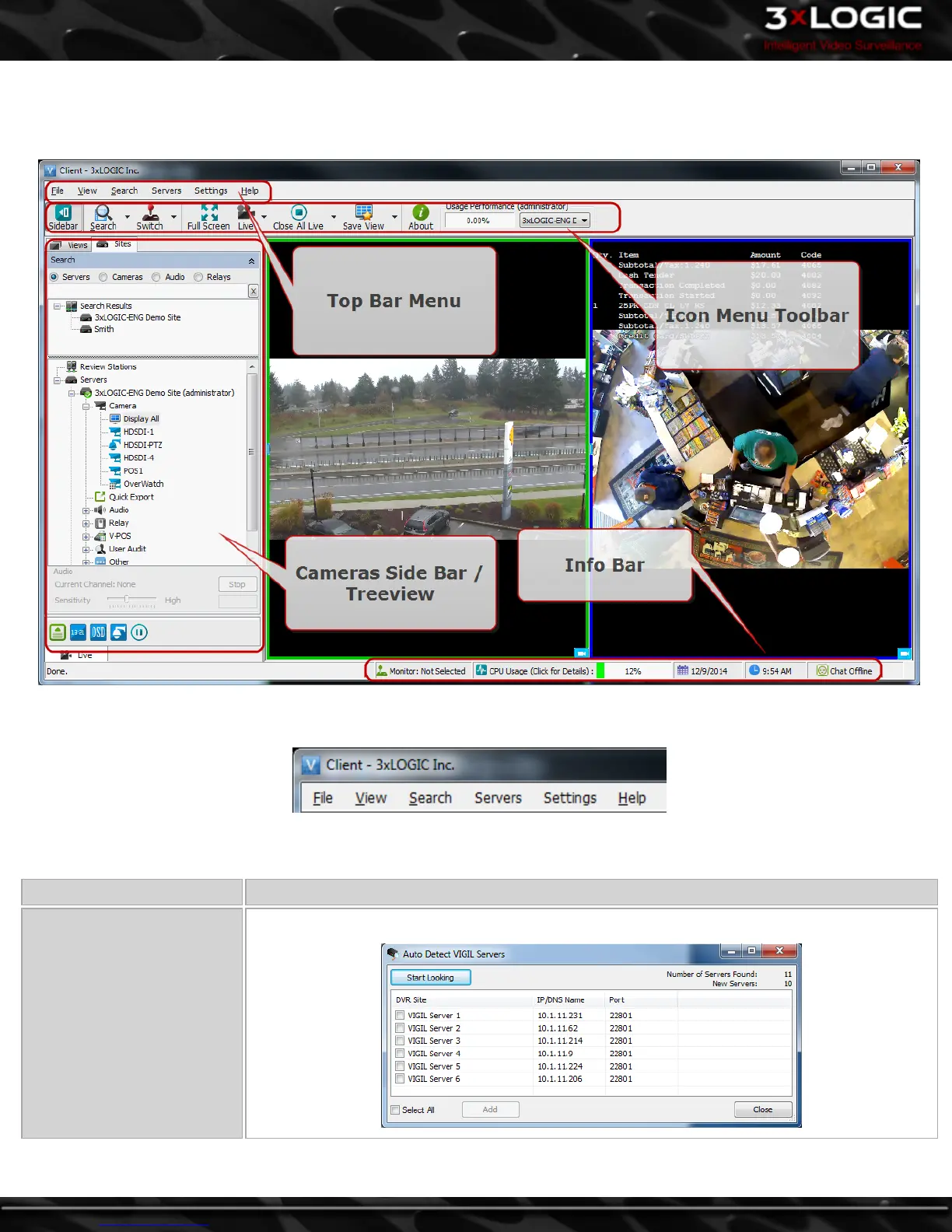Screen dimensions: 952x1232
Task: Click CPU Usage (Click for Details) indicator
Action: tap(535, 670)
